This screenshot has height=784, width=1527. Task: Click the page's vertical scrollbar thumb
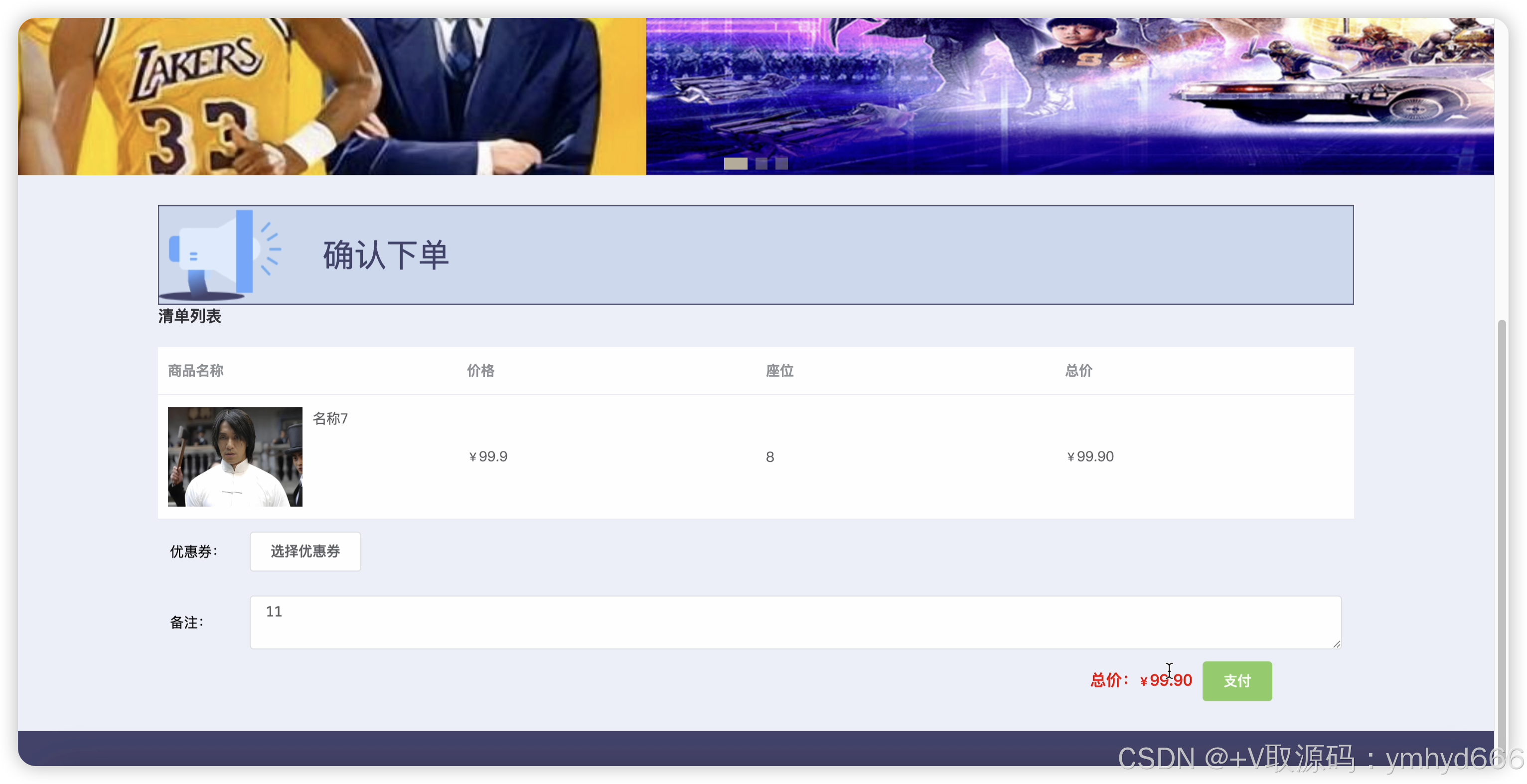coord(1501,533)
